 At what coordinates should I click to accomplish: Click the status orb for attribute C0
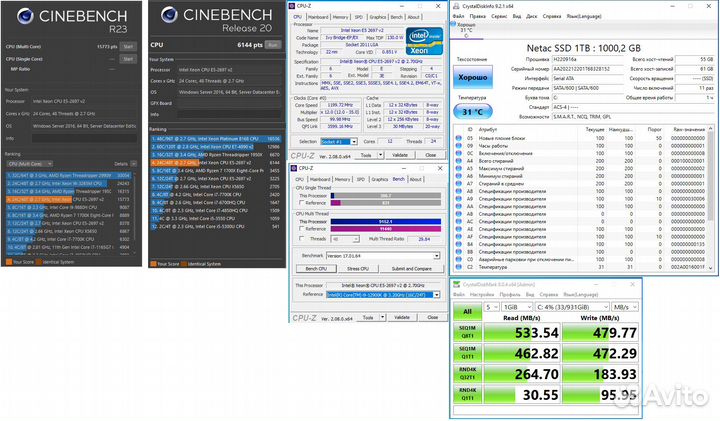tap(458, 259)
